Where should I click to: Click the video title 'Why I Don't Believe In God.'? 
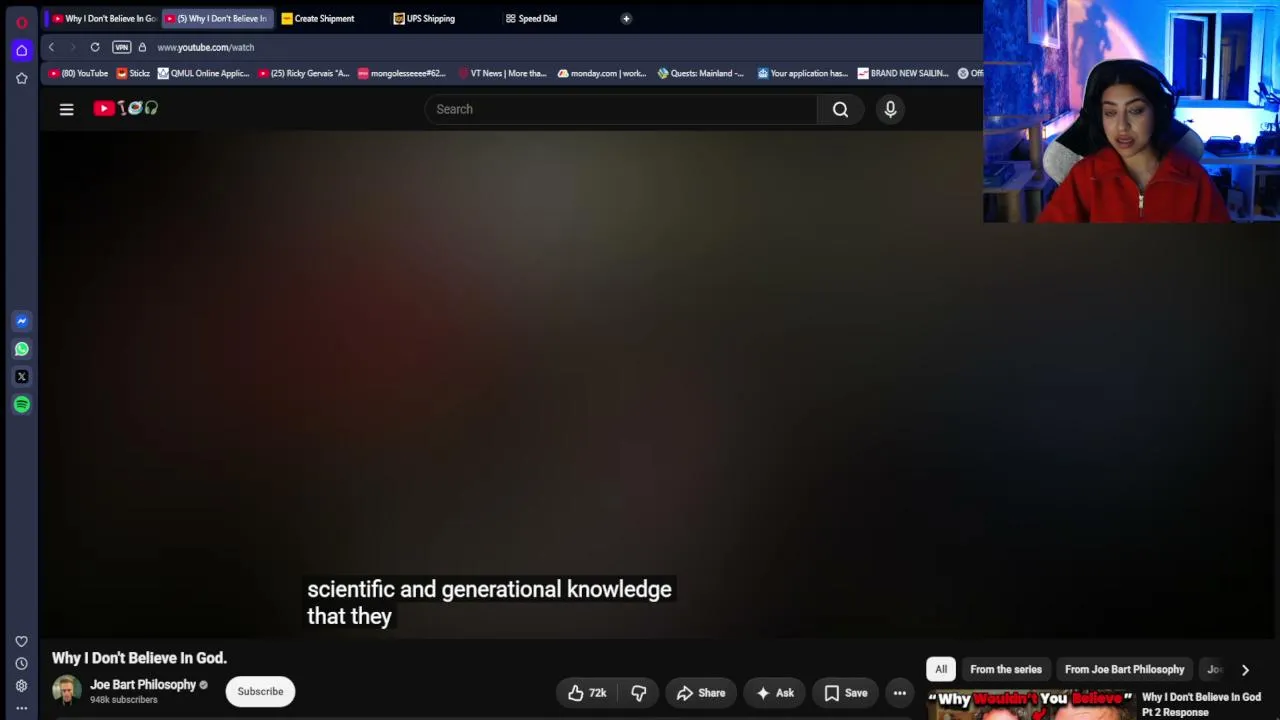tap(139, 658)
